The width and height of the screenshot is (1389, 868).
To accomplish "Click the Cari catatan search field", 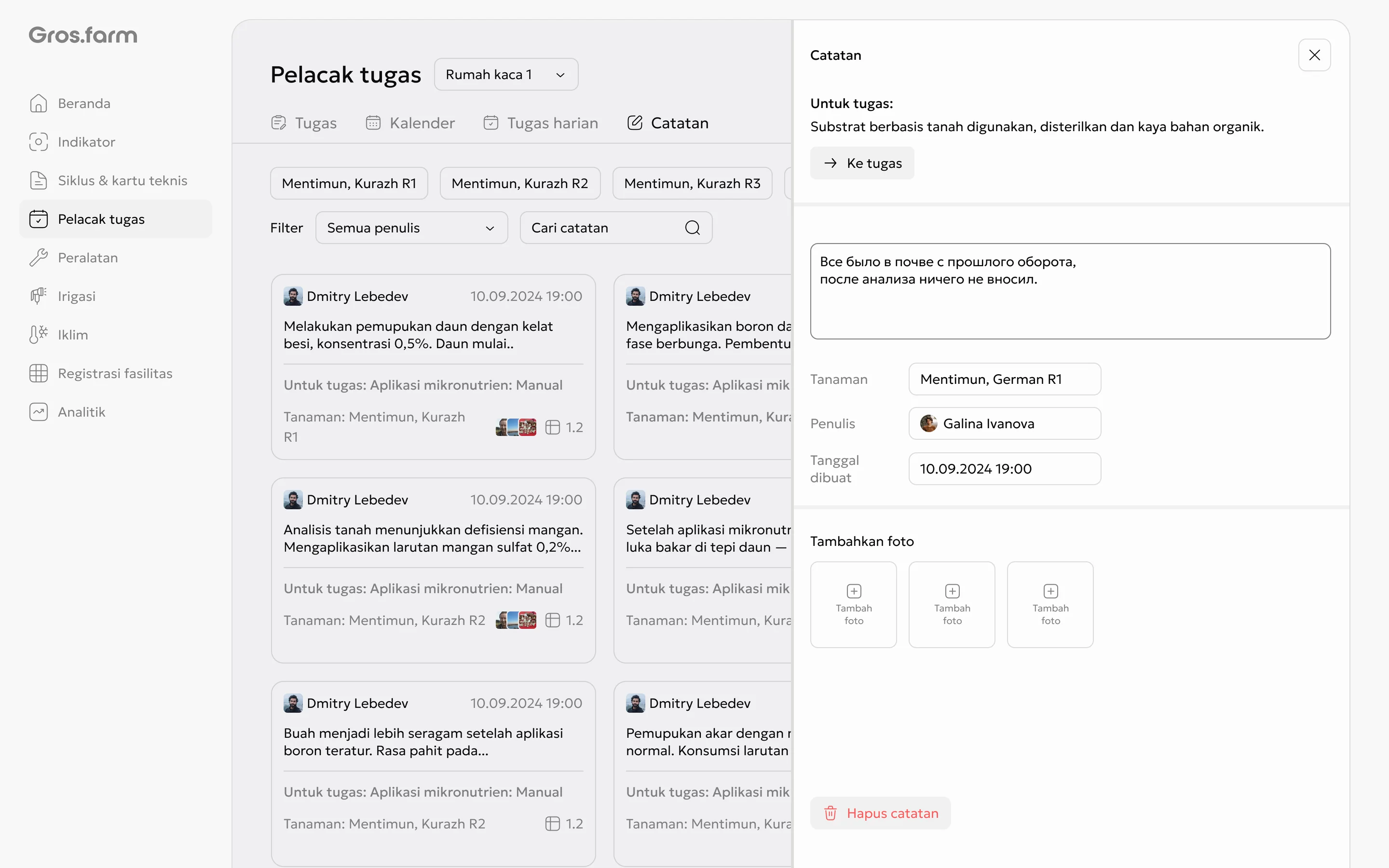I will point(616,228).
